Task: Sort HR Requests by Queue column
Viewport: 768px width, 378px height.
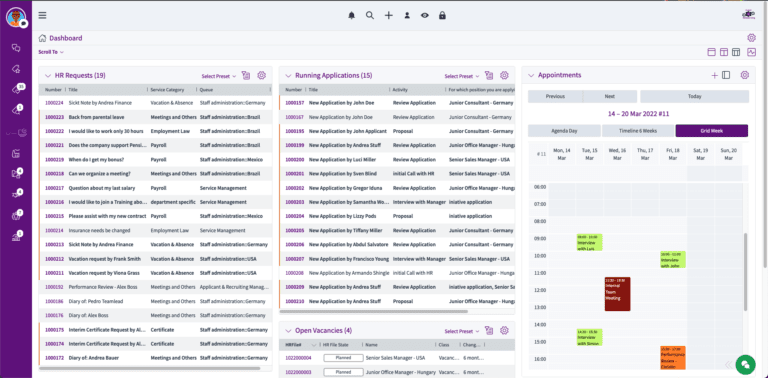Action: 205,90
